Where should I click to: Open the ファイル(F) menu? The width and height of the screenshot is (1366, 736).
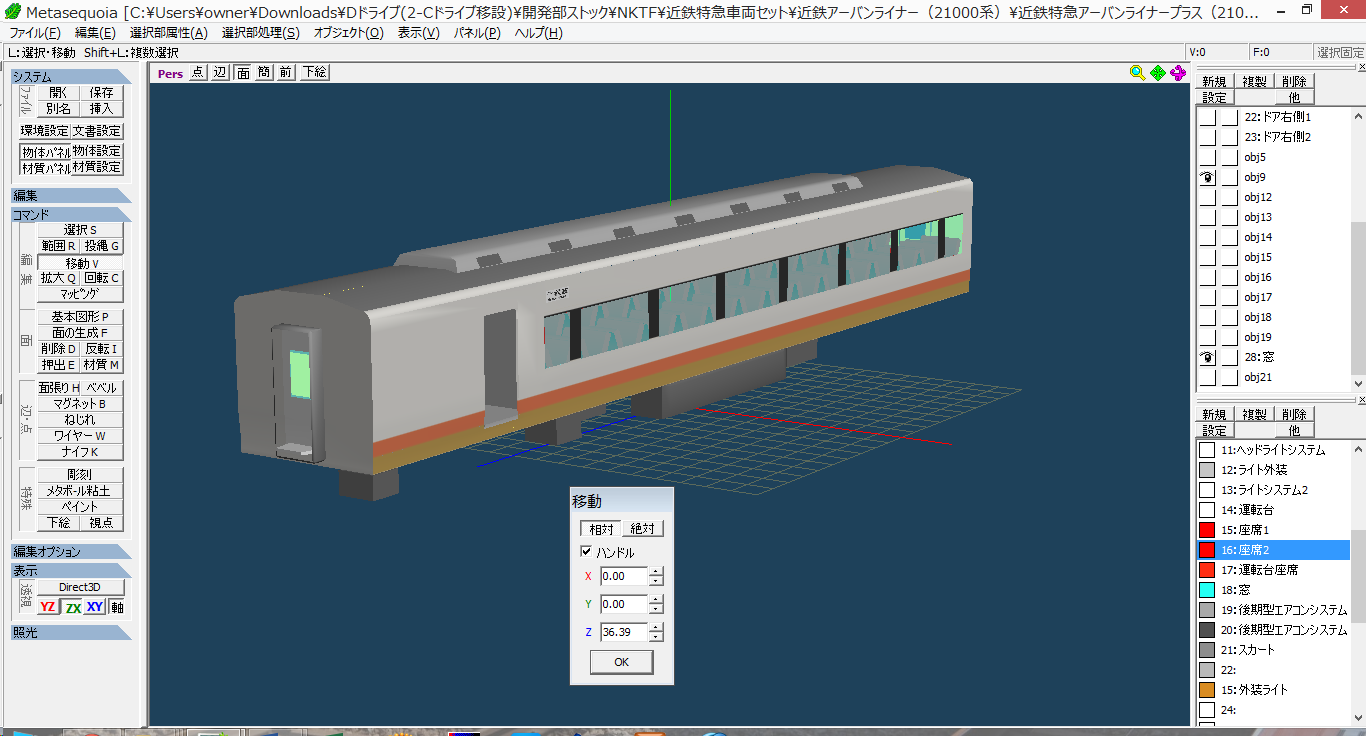pos(34,33)
